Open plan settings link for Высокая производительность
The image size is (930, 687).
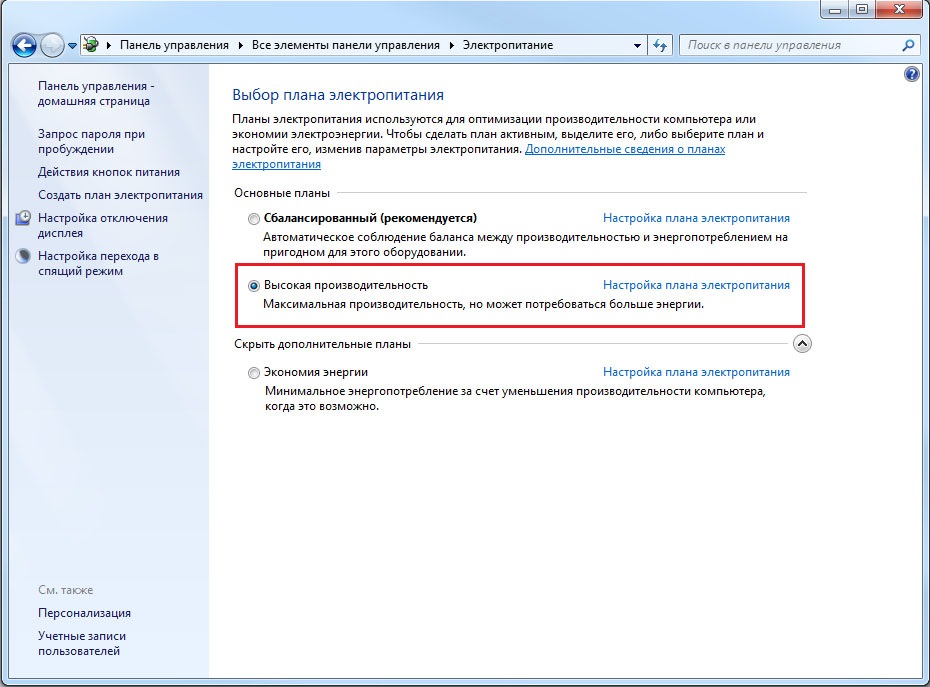[x=696, y=285]
